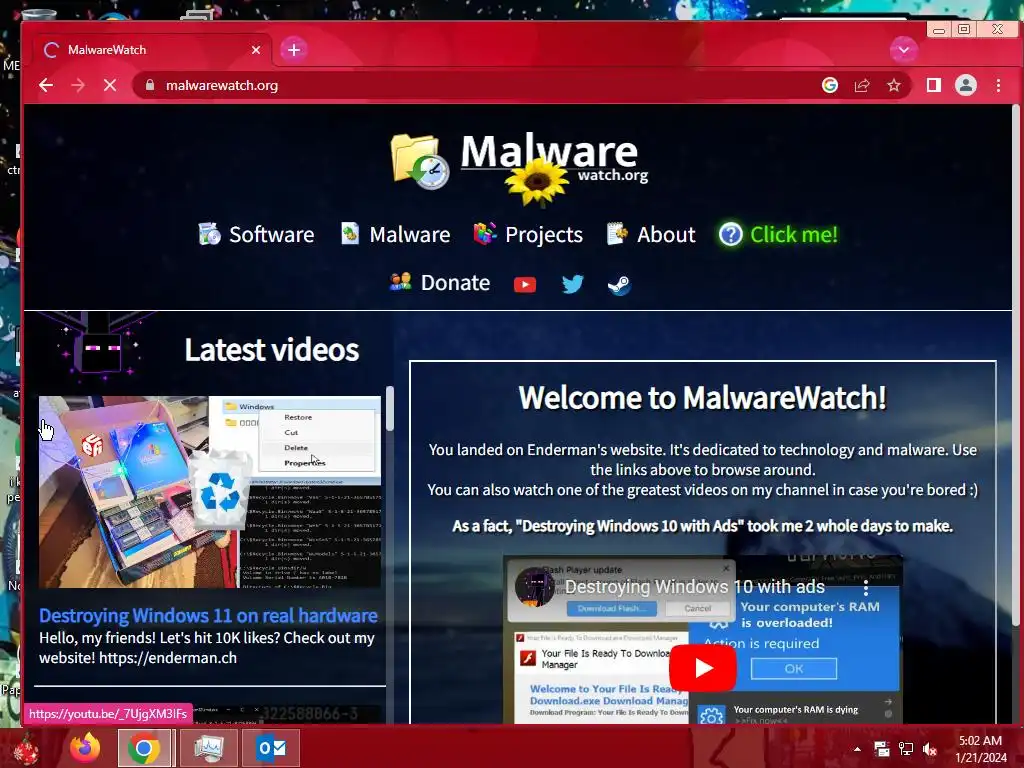1024x768 pixels.
Task: Play the embedded YouTube video
Action: [x=703, y=667]
